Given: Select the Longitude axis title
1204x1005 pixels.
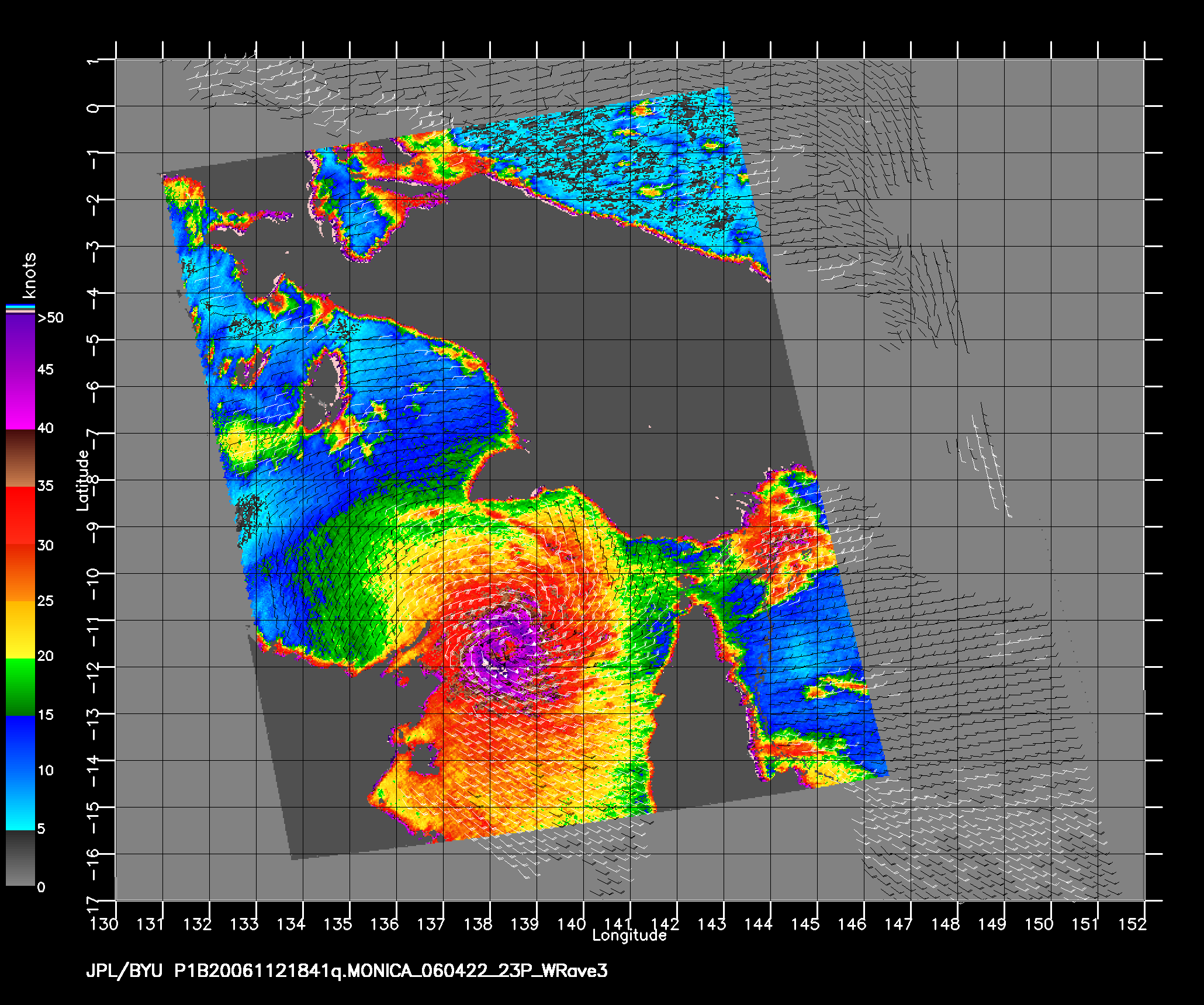Looking at the screenshot, I should (x=629, y=935).
